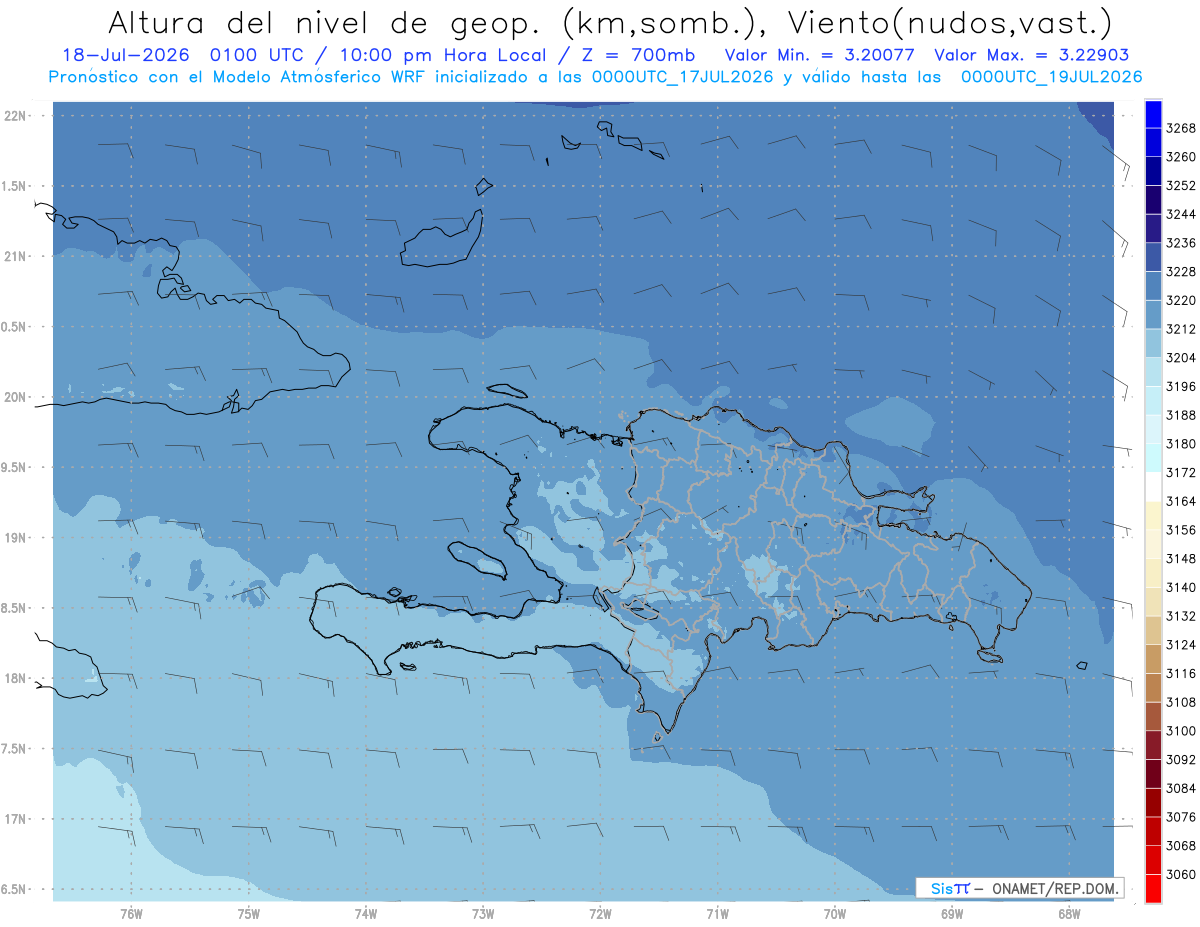The height and width of the screenshot is (927, 1200).
Task: Click 'Valor Max. = 3.22903' text
Action: click(x=1031, y=55)
